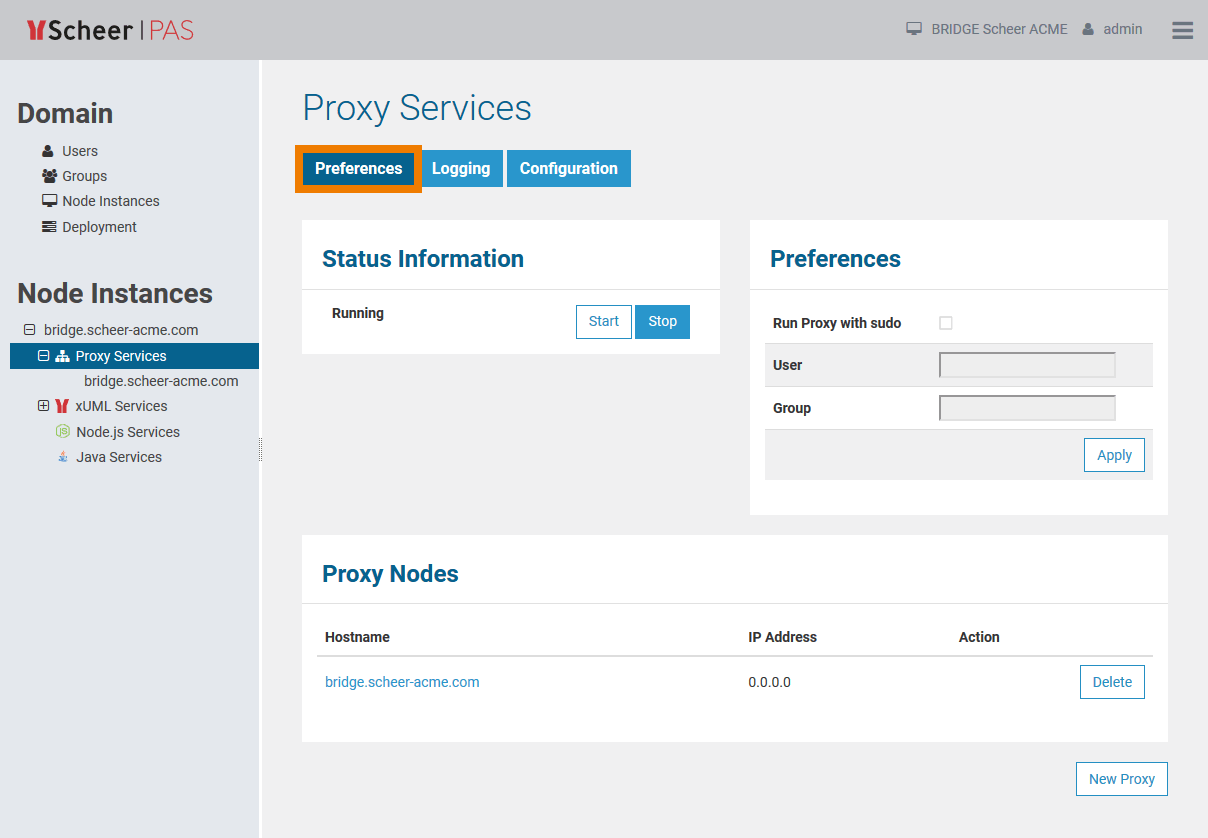1208x838 pixels.
Task: Enable Run Proxy with sudo
Action: 945,323
